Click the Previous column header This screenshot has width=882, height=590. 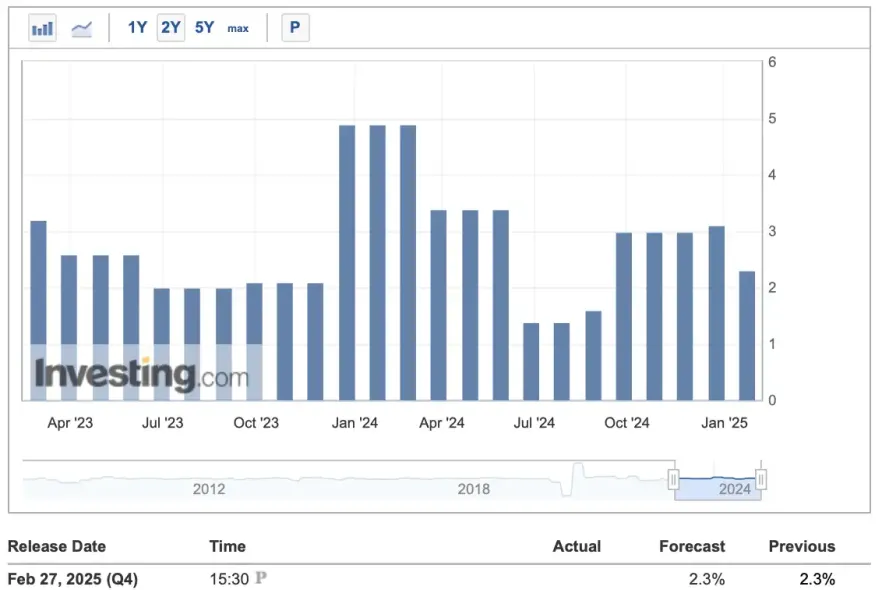point(801,546)
